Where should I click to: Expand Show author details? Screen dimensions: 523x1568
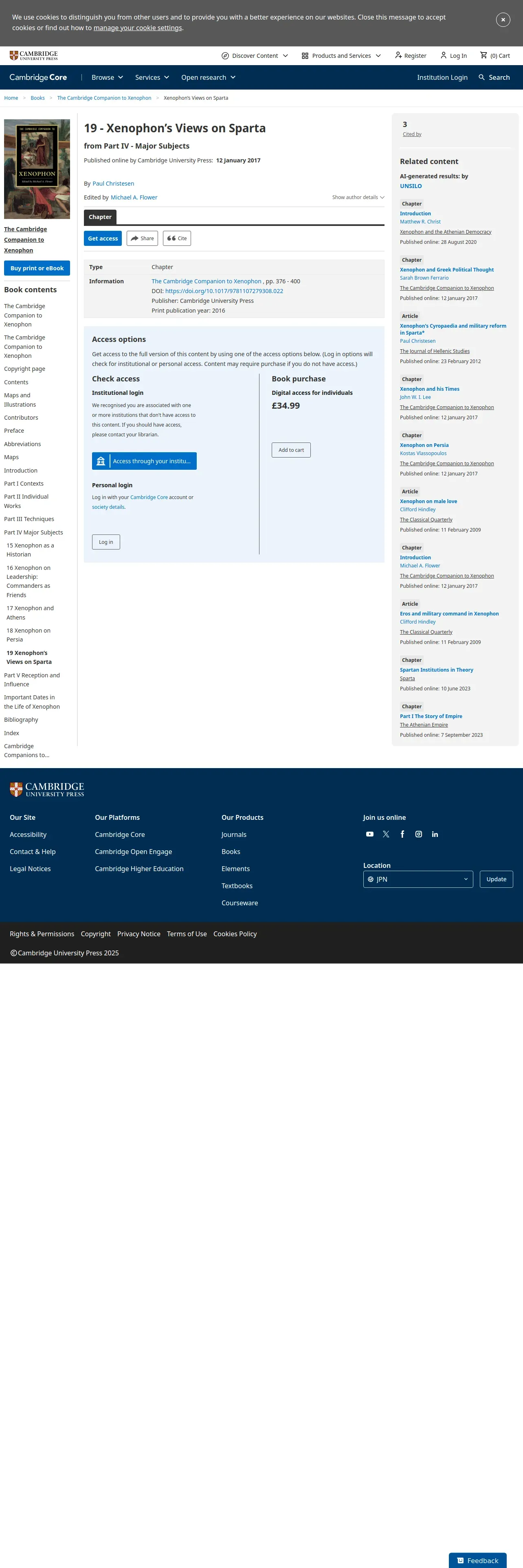point(358,197)
